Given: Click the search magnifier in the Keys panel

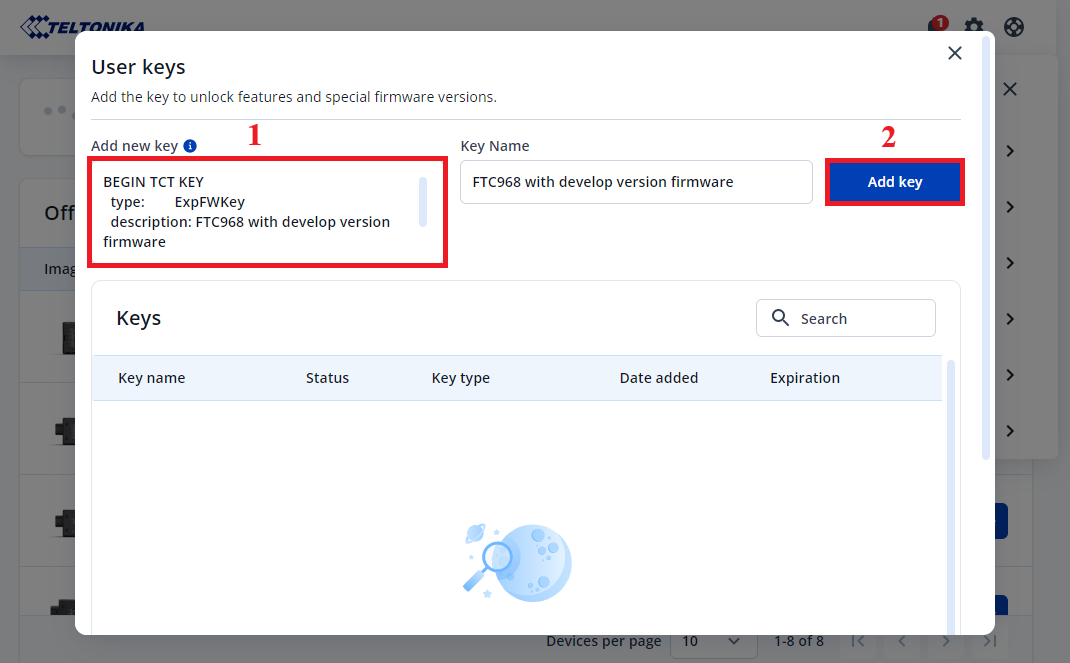Looking at the screenshot, I should tap(780, 318).
